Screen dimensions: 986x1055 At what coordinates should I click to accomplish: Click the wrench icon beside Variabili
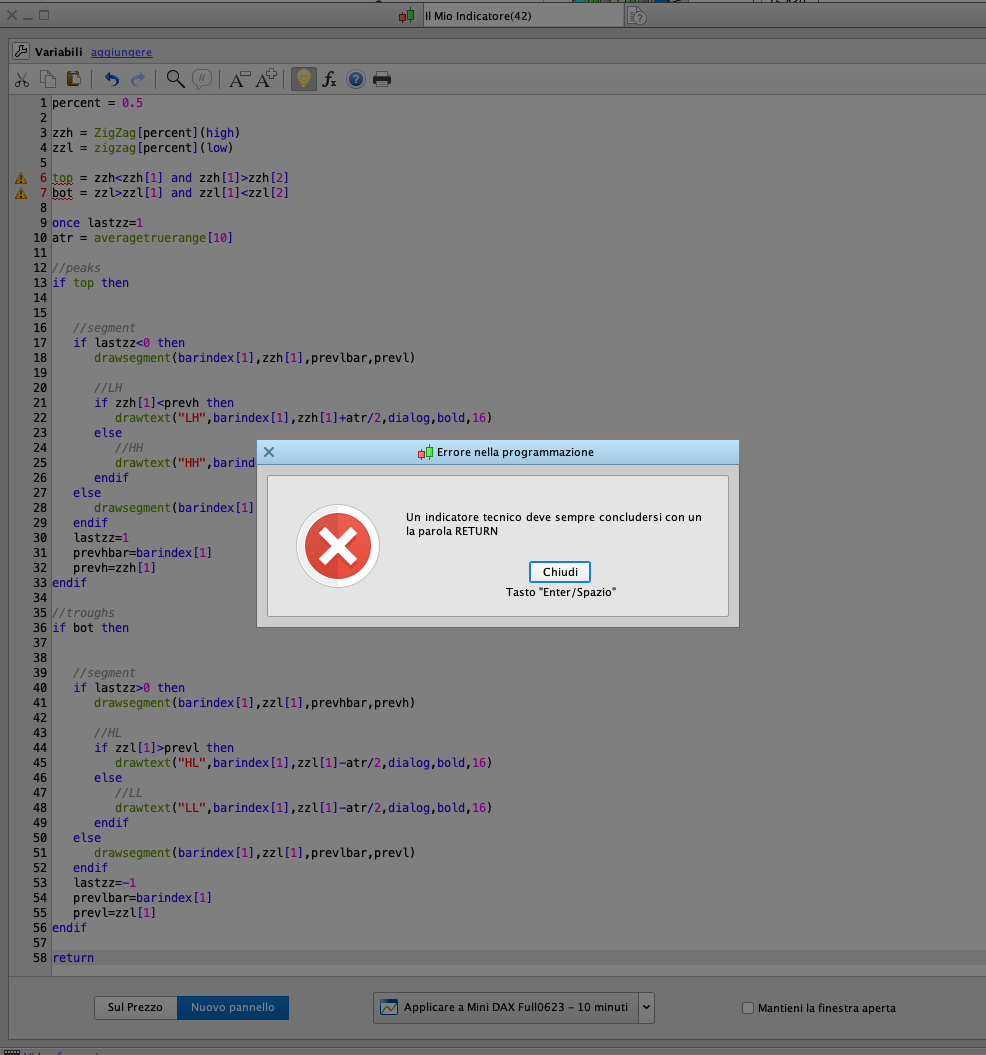(x=21, y=51)
